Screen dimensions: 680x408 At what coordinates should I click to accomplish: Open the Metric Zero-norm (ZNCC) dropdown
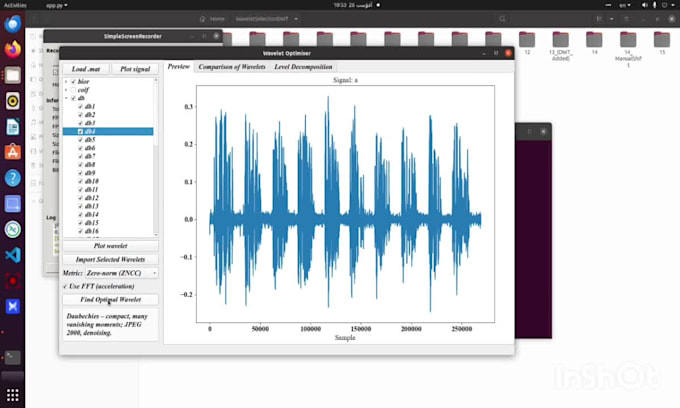click(121, 273)
